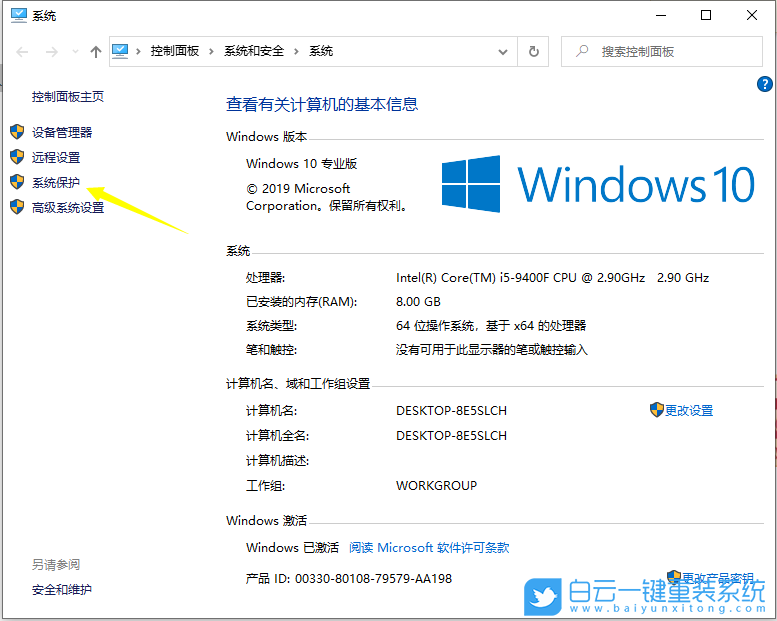This screenshot has width=777, height=621.
Task: Open the address bar history dropdown
Action: (503, 52)
